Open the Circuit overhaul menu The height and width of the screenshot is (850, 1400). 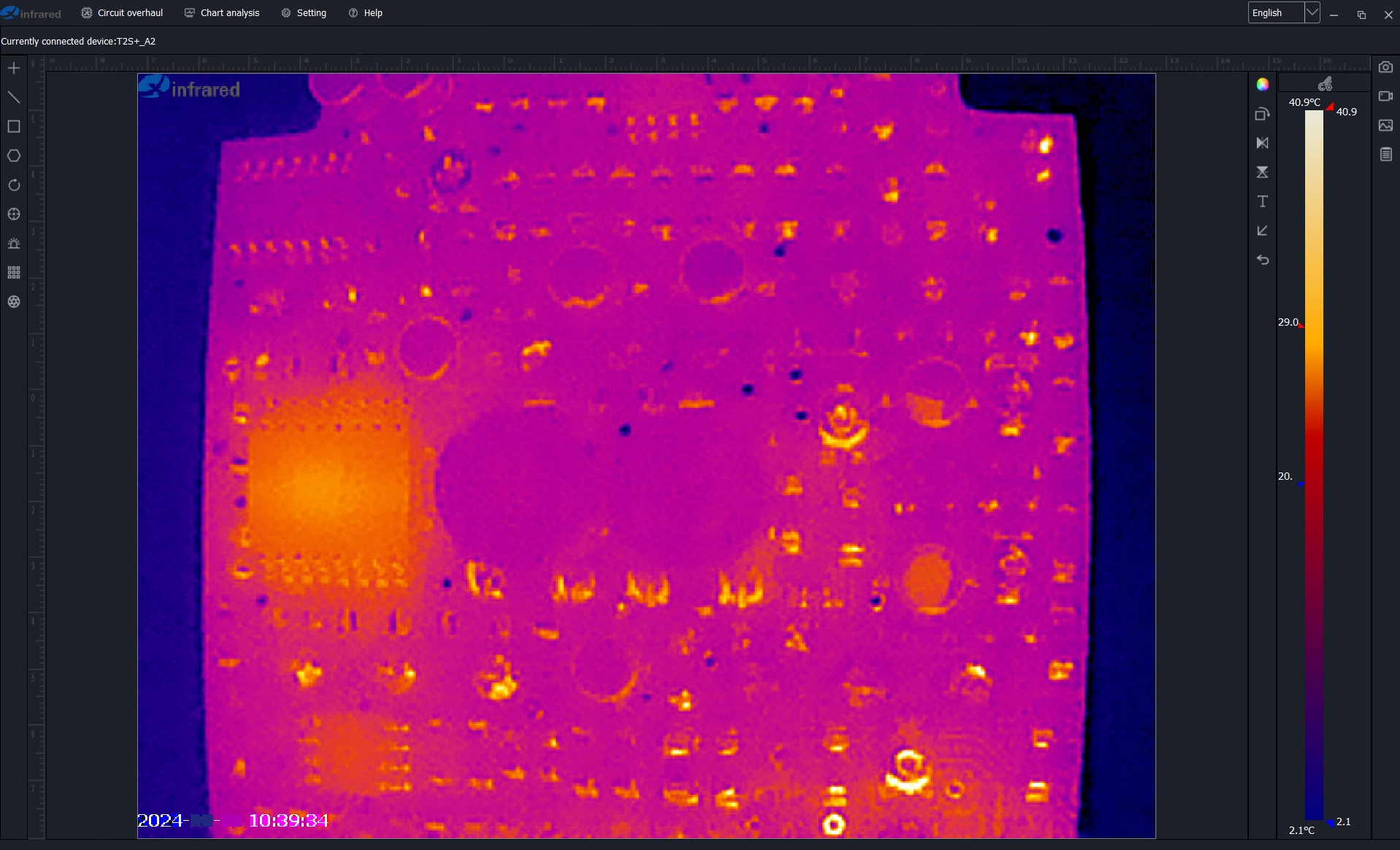(x=122, y=13)
